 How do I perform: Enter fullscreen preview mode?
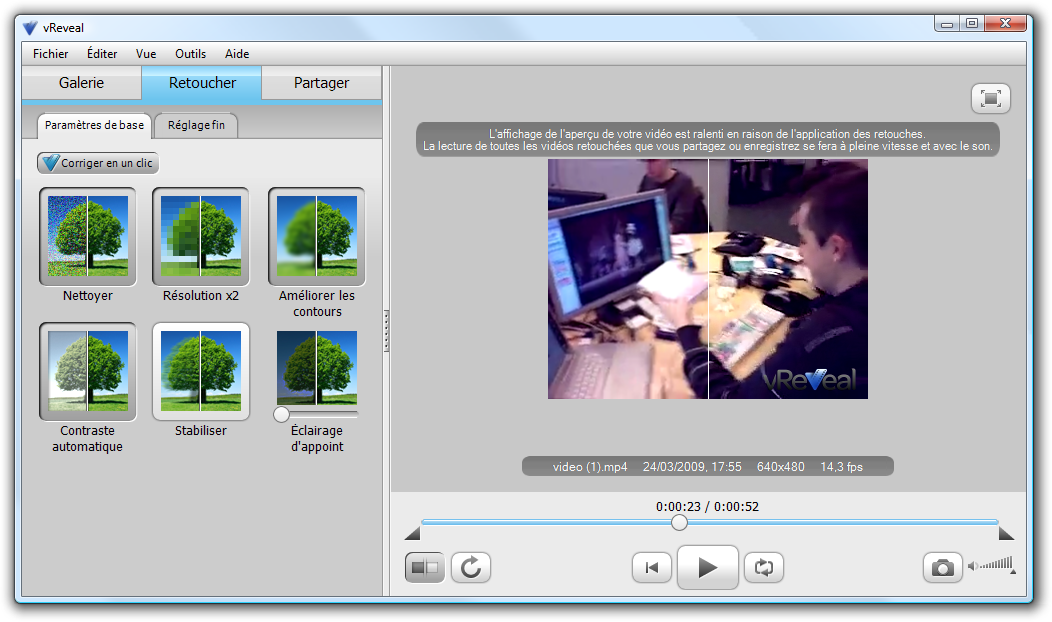point(990,99)
